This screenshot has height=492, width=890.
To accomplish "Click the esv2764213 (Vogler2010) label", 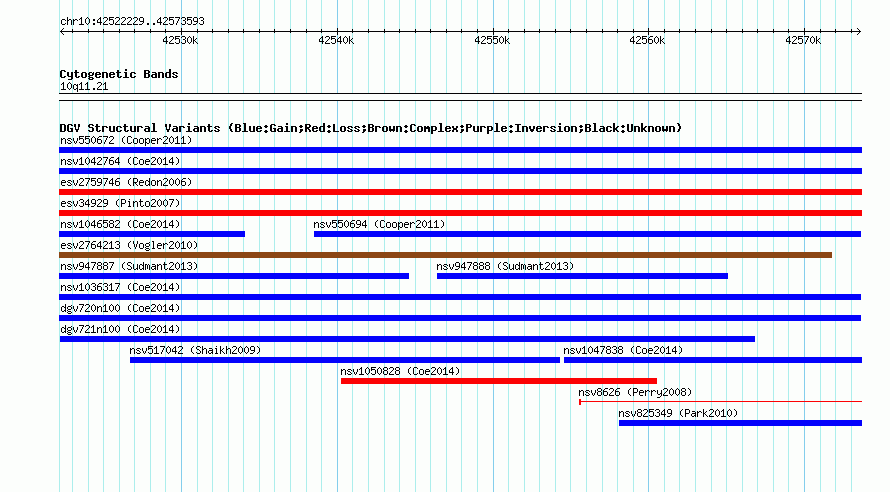I will pyautogui.click(x=129, y=245).
